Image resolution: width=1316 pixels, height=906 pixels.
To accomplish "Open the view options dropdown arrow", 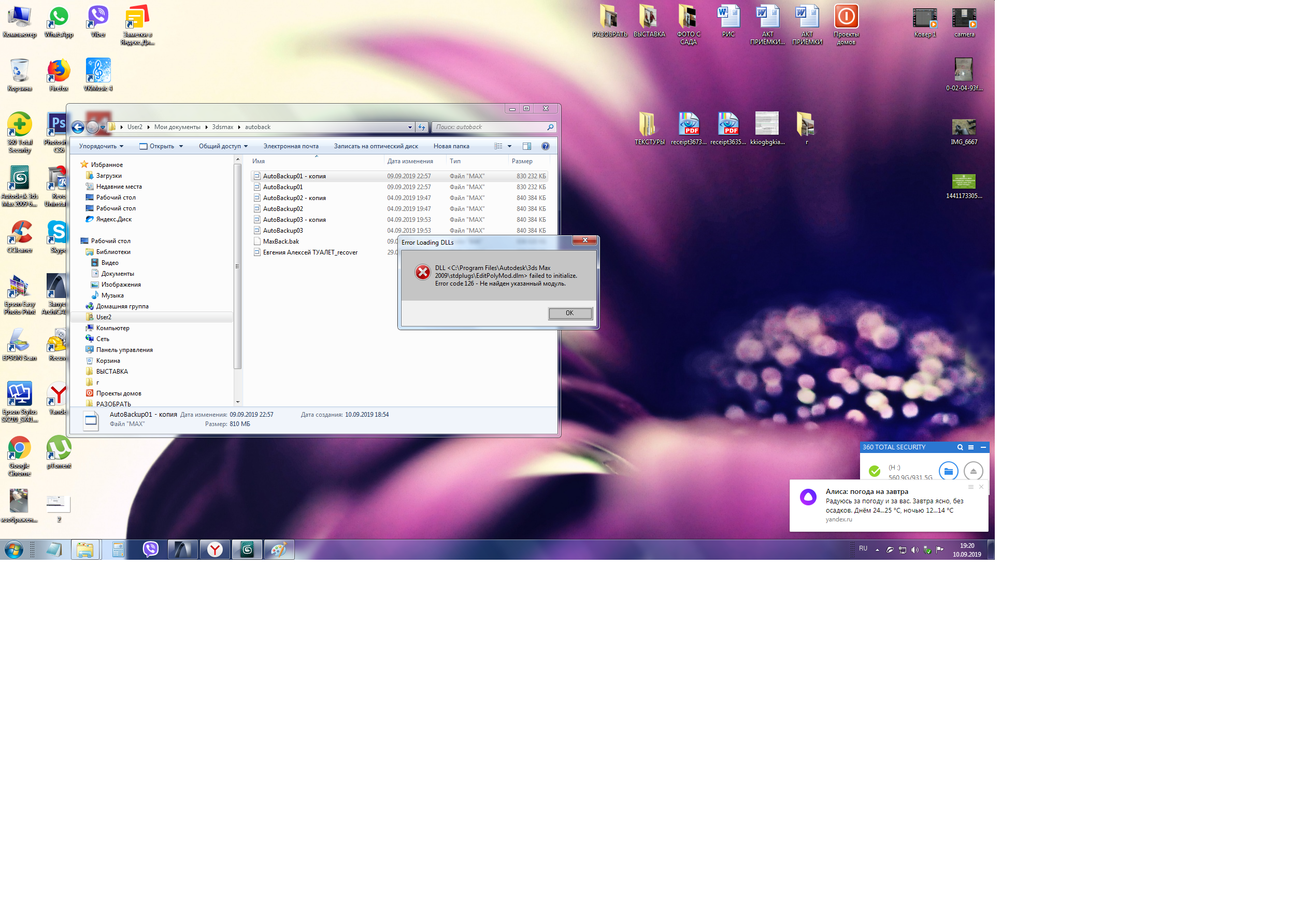I will click(510, 147).
